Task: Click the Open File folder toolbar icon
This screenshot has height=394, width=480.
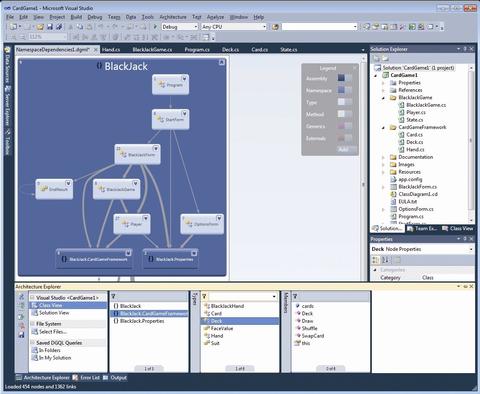Action: (40, 27)
